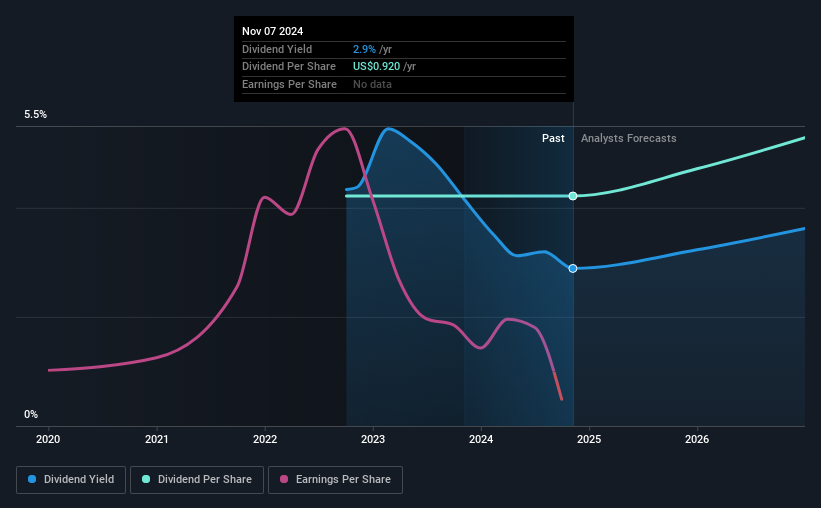The width and height of the screenshot is (821, 508).
Task: Click the 2023 x-axis label
Action: coord(373,439)
